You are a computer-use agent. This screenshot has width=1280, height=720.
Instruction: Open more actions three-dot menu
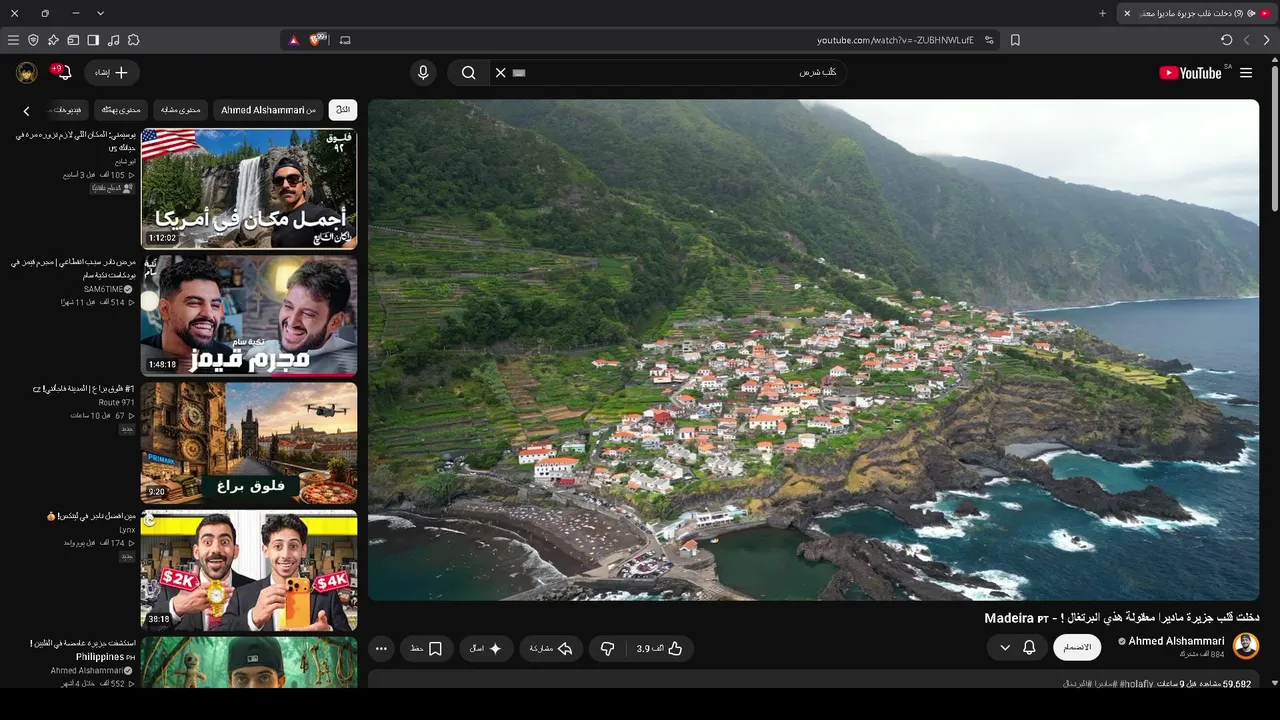[x=381, y=649]
